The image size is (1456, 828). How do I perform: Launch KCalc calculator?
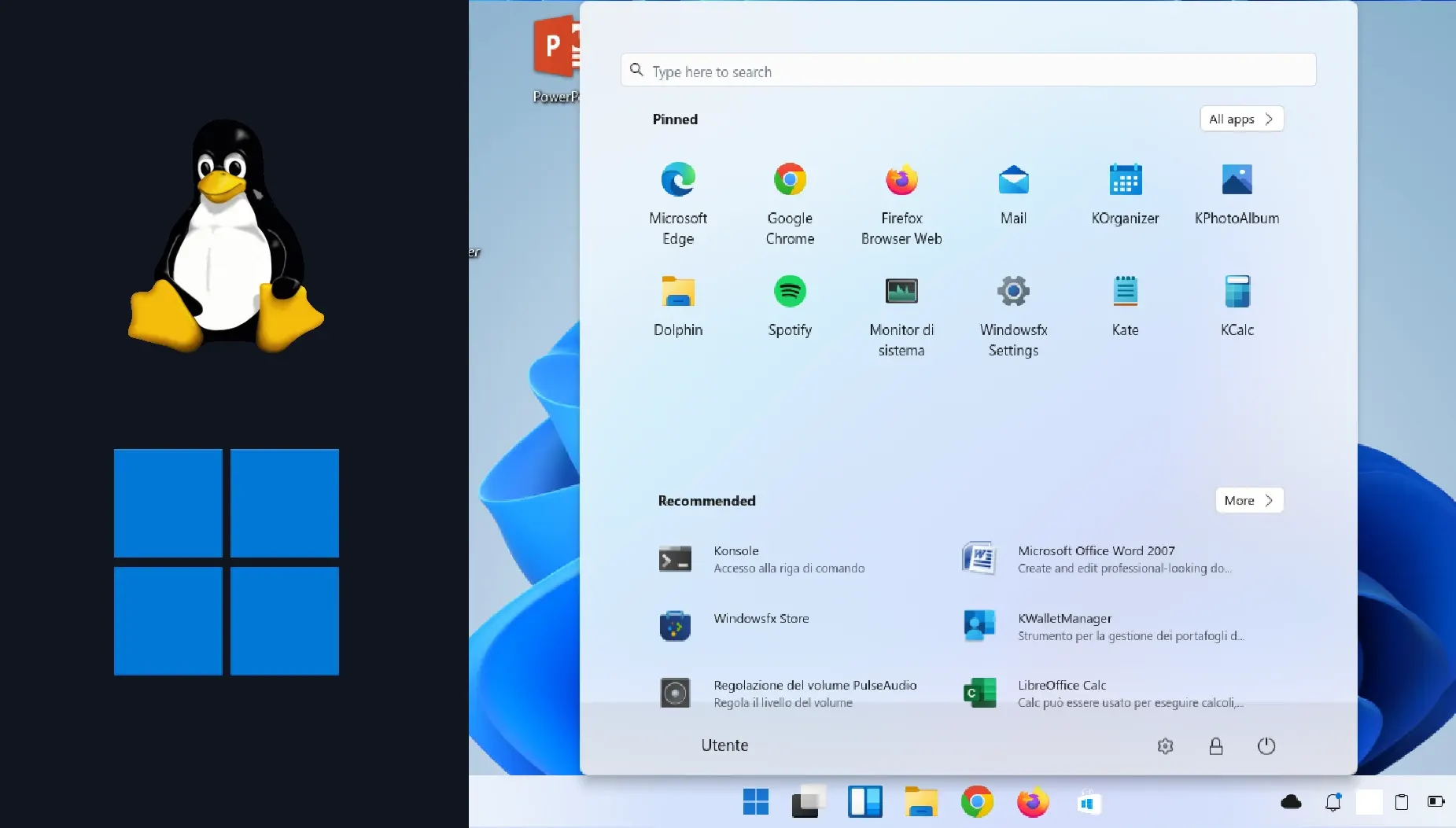pos(1237,293)
